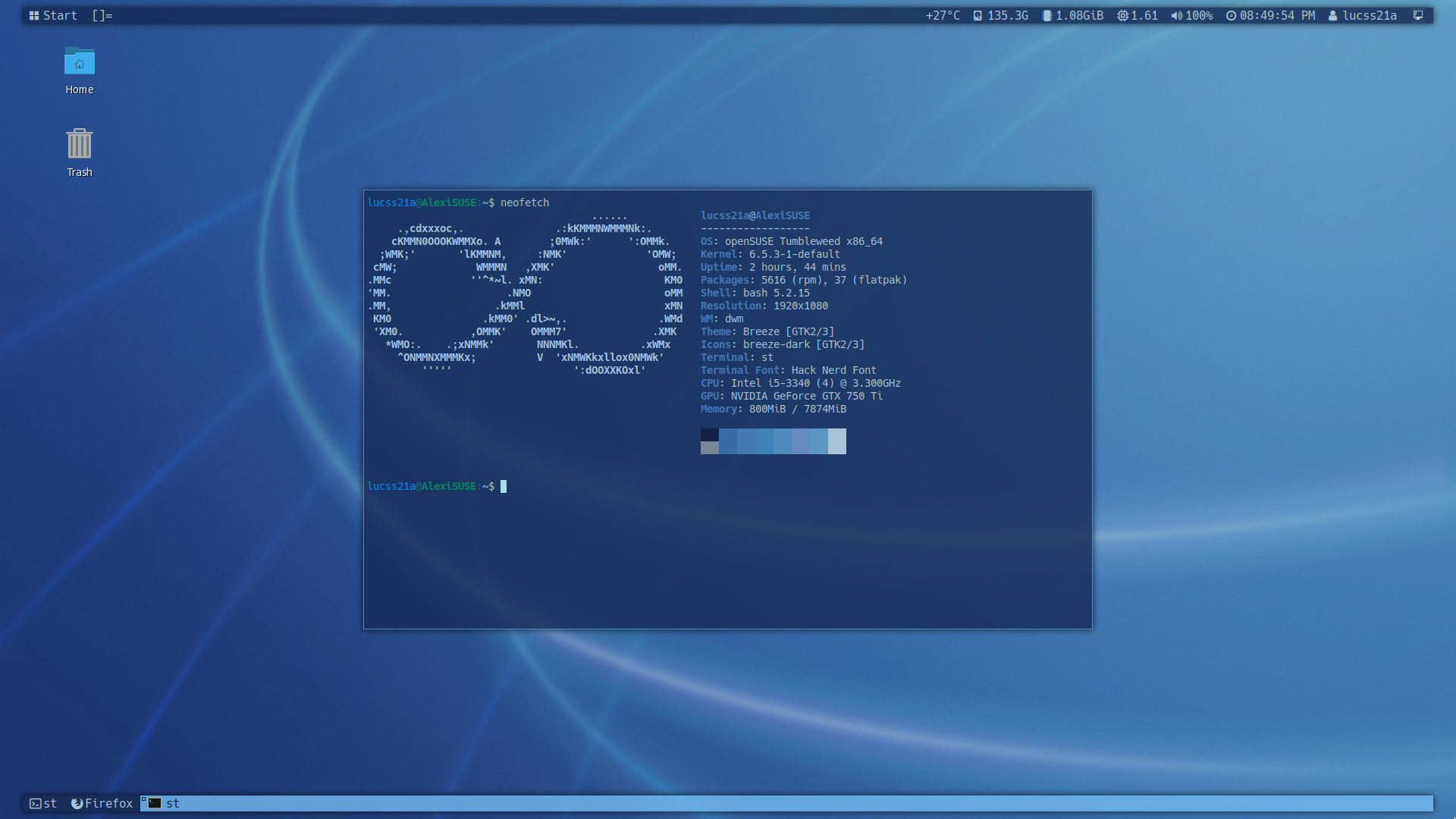This screenshot has width=1456, height=819.
Task: Click the 135.3G disk space value
Action: click(x=1008, y=16)
